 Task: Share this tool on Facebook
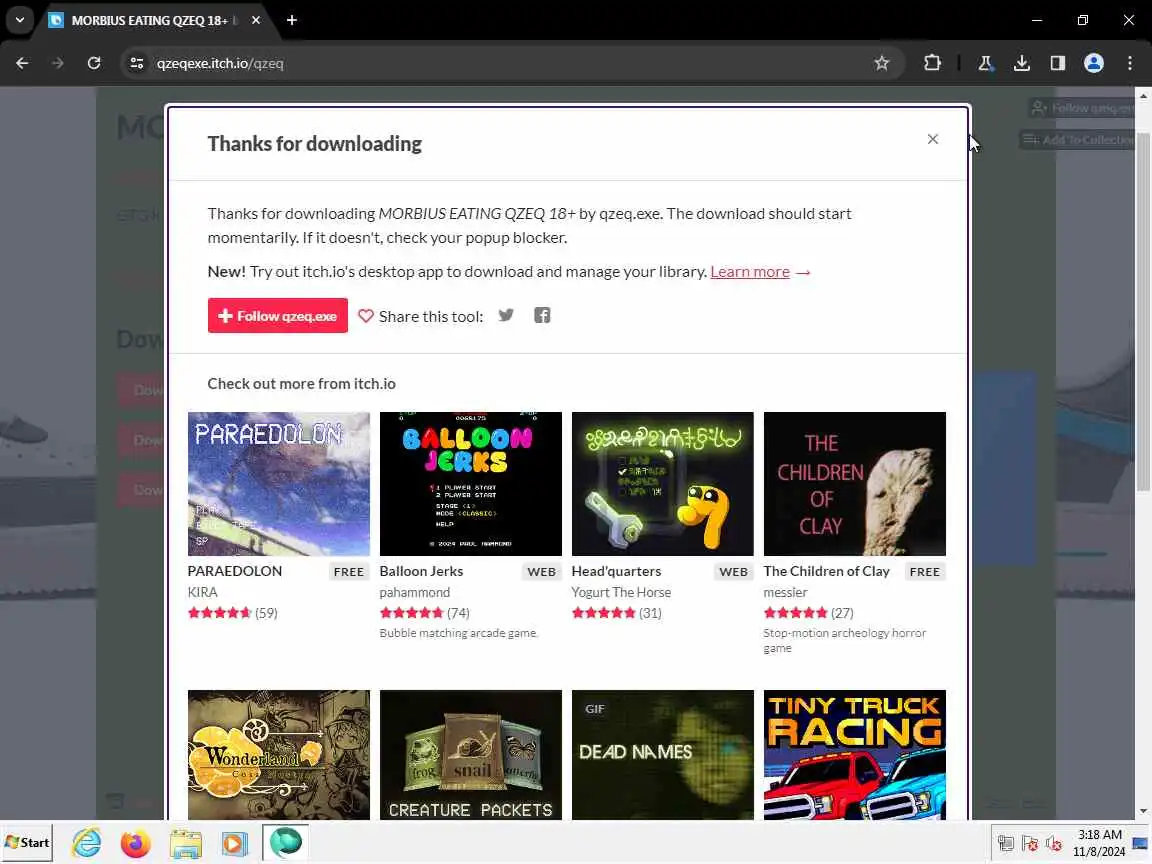pyautogui.click(x=542, y=315)
